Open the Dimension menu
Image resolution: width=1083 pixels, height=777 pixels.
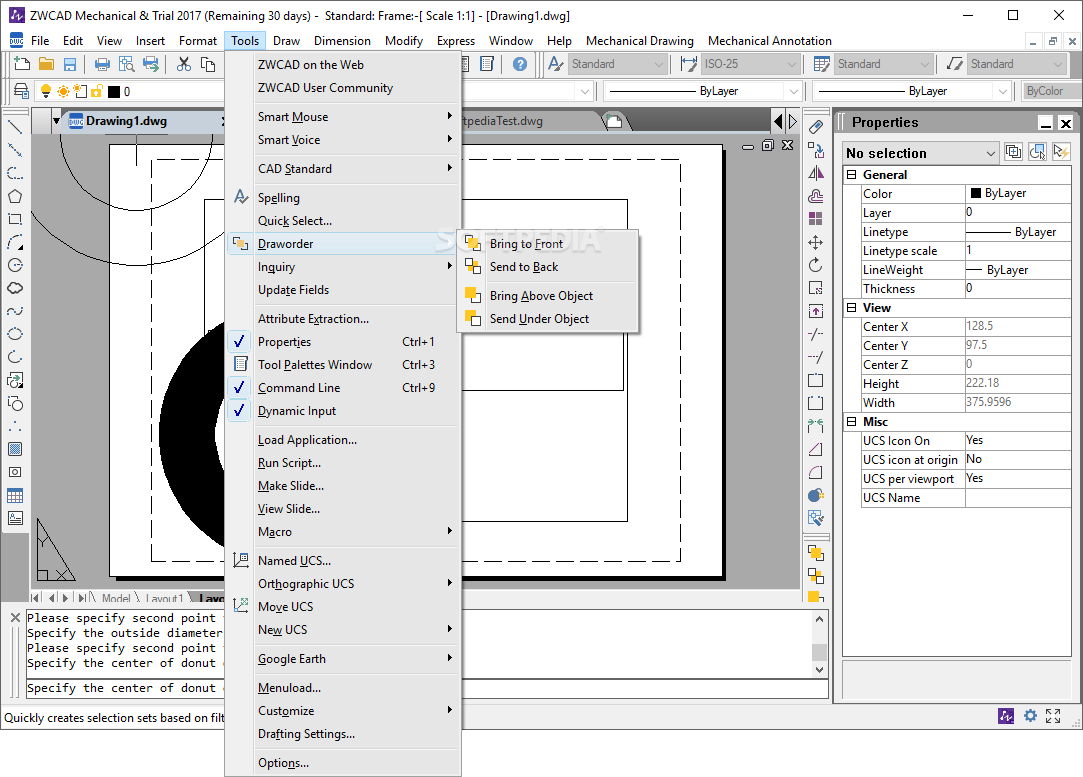click(342, 41)
